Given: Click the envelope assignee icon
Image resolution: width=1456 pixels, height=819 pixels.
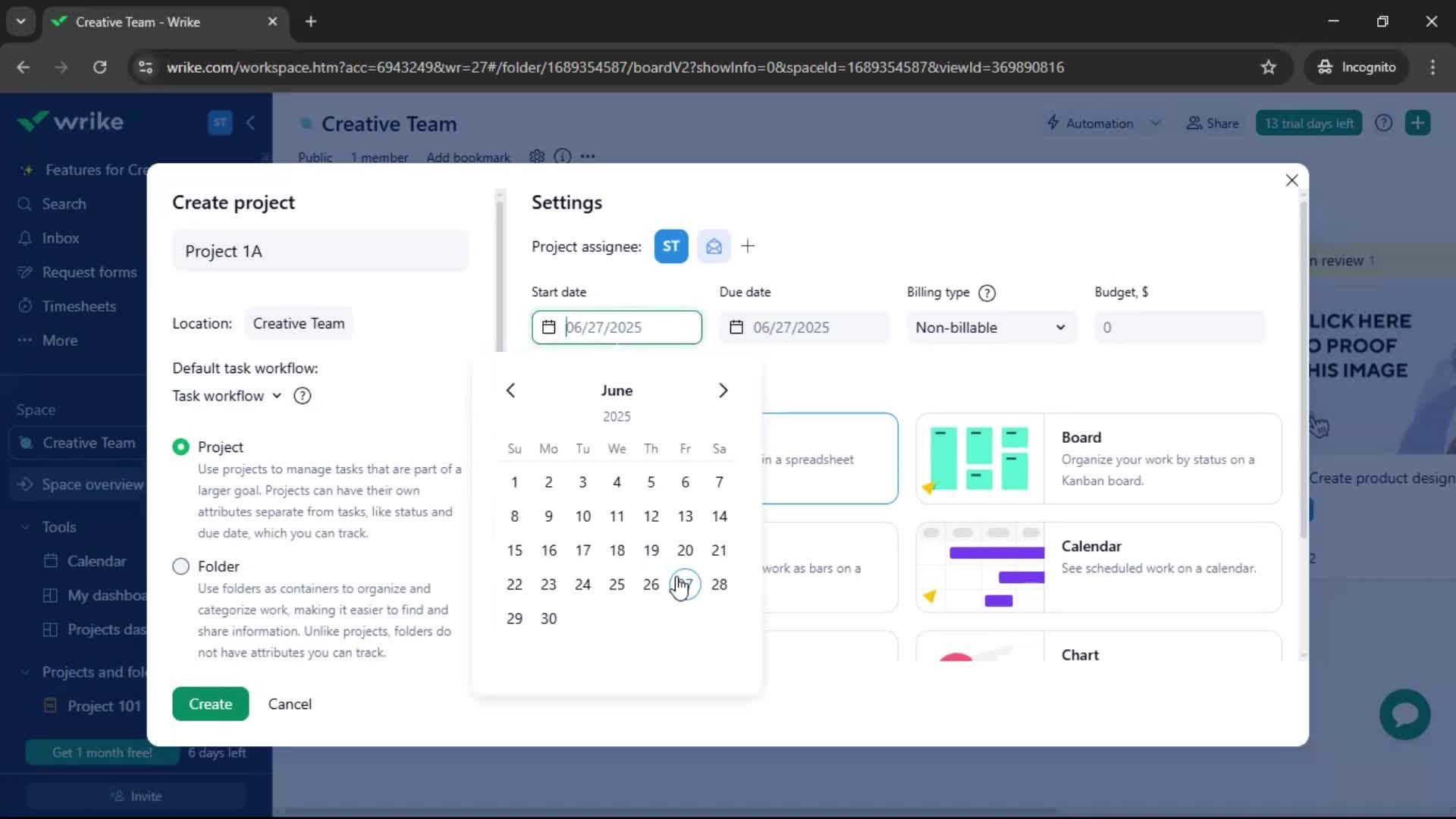Looking at the screenshot, I should click(714, 246).
